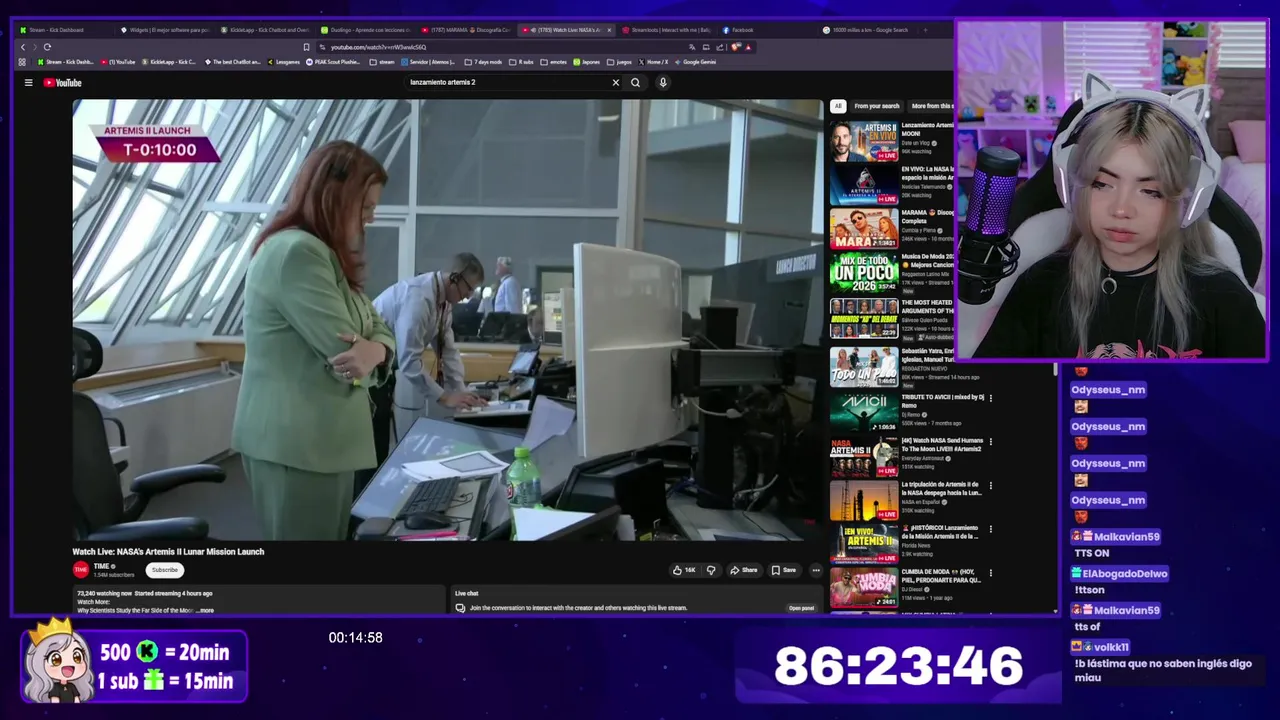Click the volkk11 chat username
1280x720 pixels.
tap(1111, 647)
